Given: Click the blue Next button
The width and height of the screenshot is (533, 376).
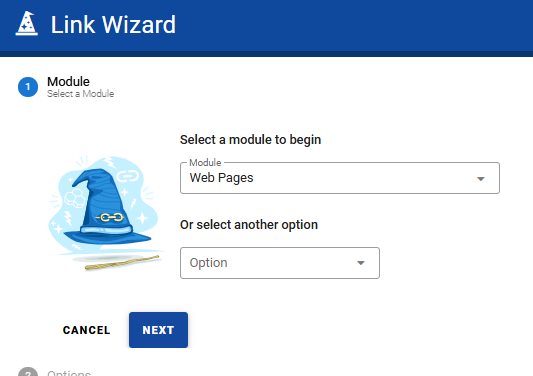Looking at the screenshot, I should tap(158, 330).
